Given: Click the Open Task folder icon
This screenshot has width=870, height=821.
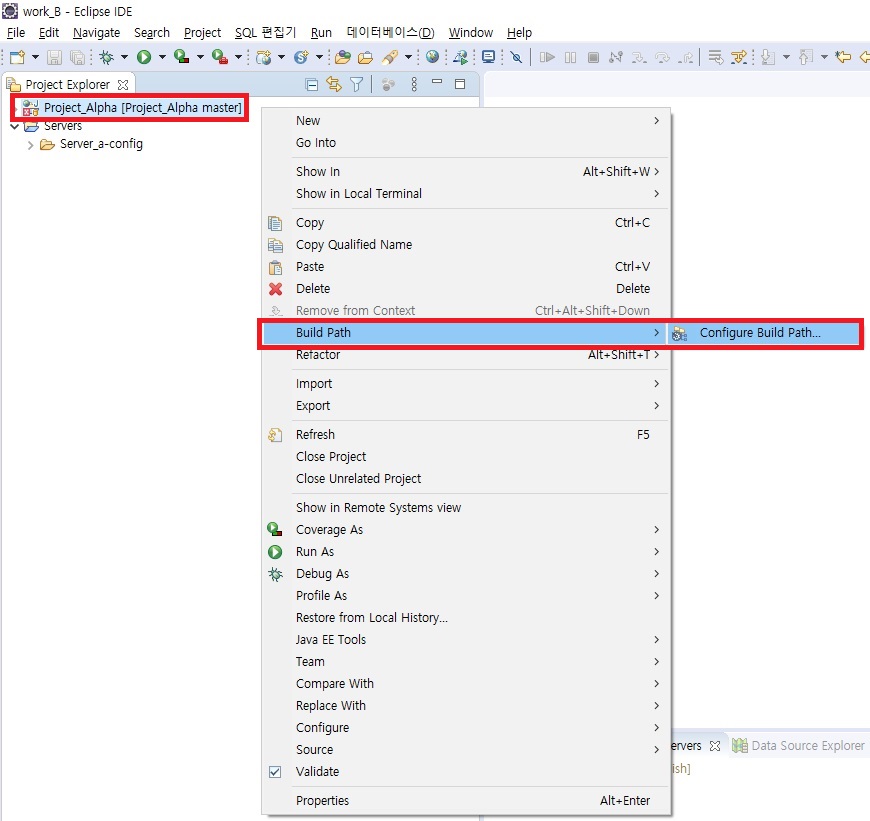Looking at the screenshot, I should tap(365, 57).
